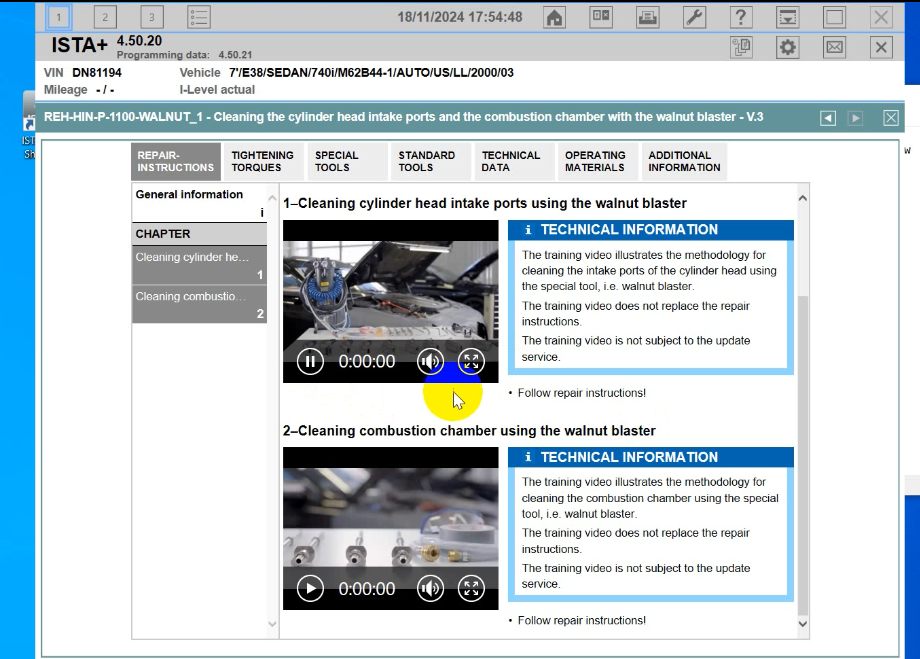Click the CHAPTER list header
The height and width of the screenshot is (659, 920).
(199, 234)
